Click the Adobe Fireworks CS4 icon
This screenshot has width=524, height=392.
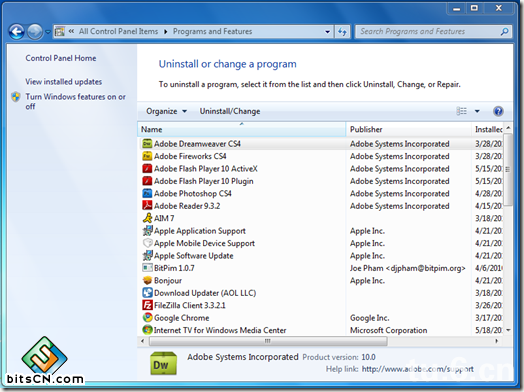[x=147, y=156]
